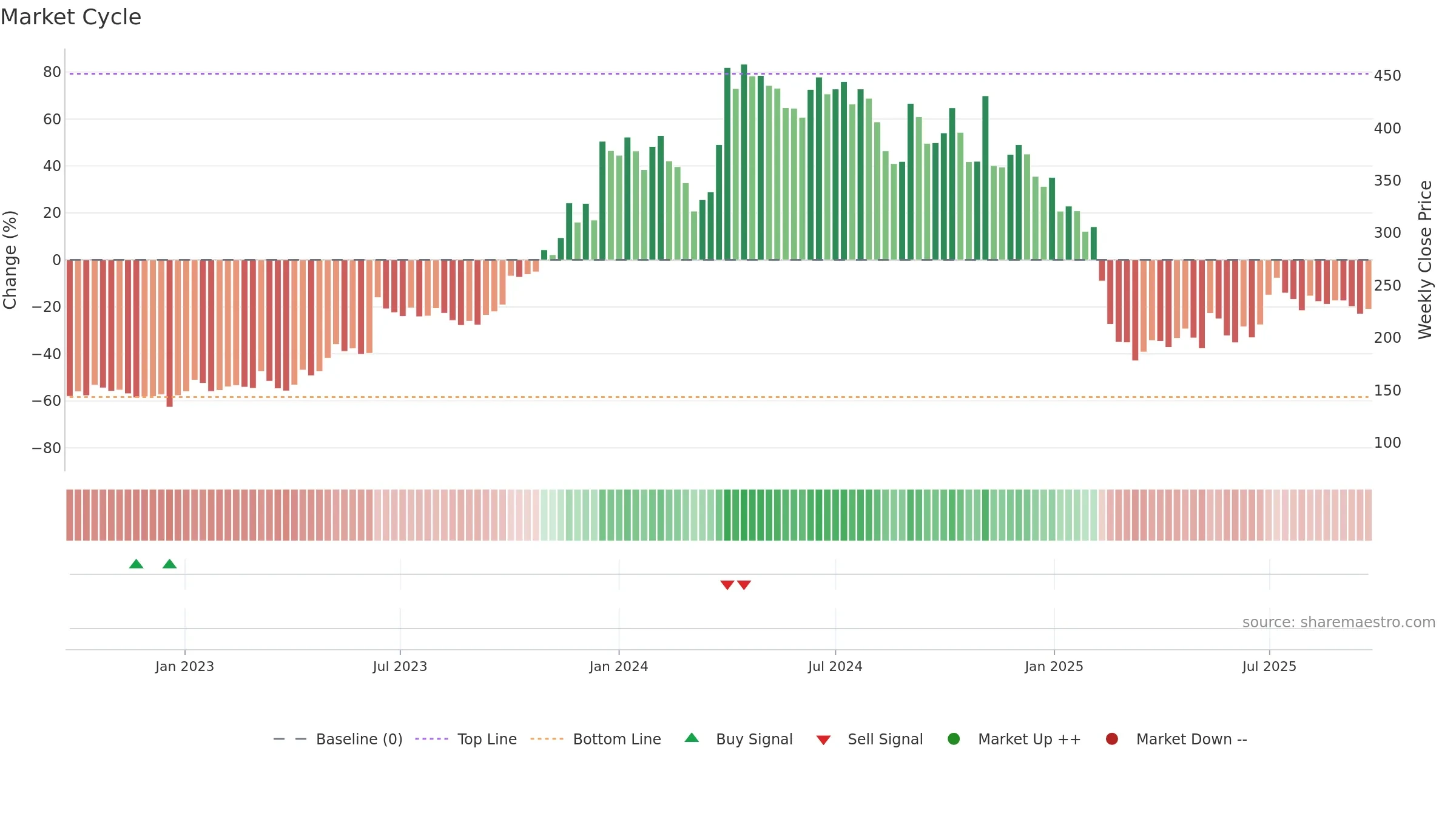
Task: Click the Change (%) axis title
Action: 10,260
